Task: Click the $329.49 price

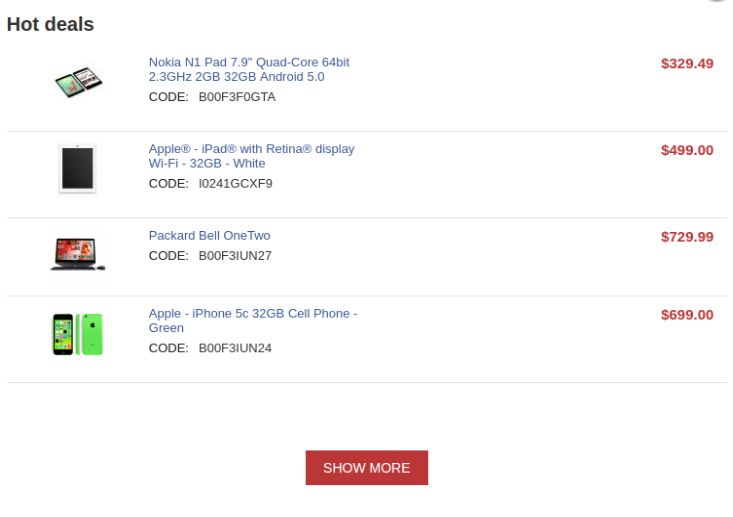Action: click(x=687, y=64)
